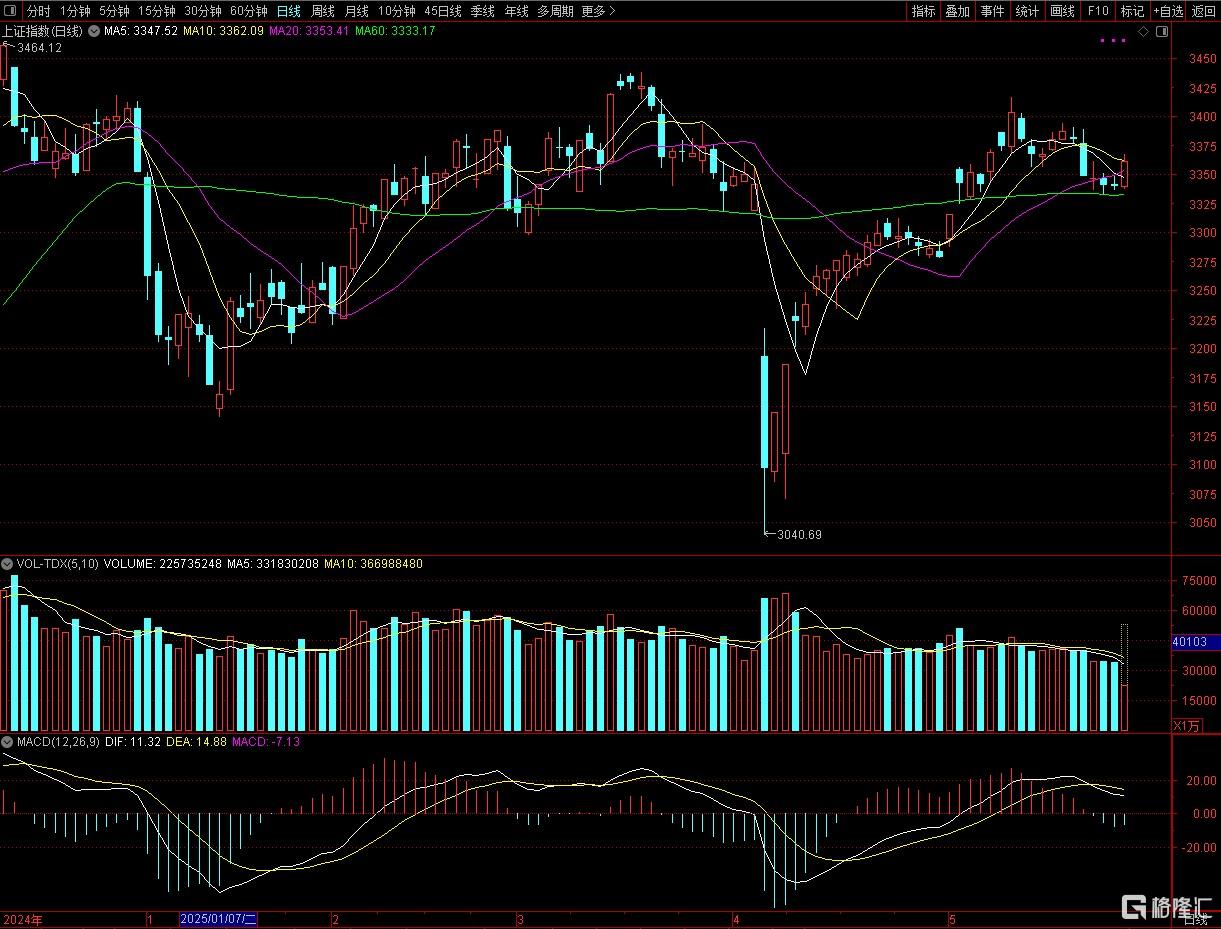
Task: Select the 日线 daily period tab
Action: (288, 11)
